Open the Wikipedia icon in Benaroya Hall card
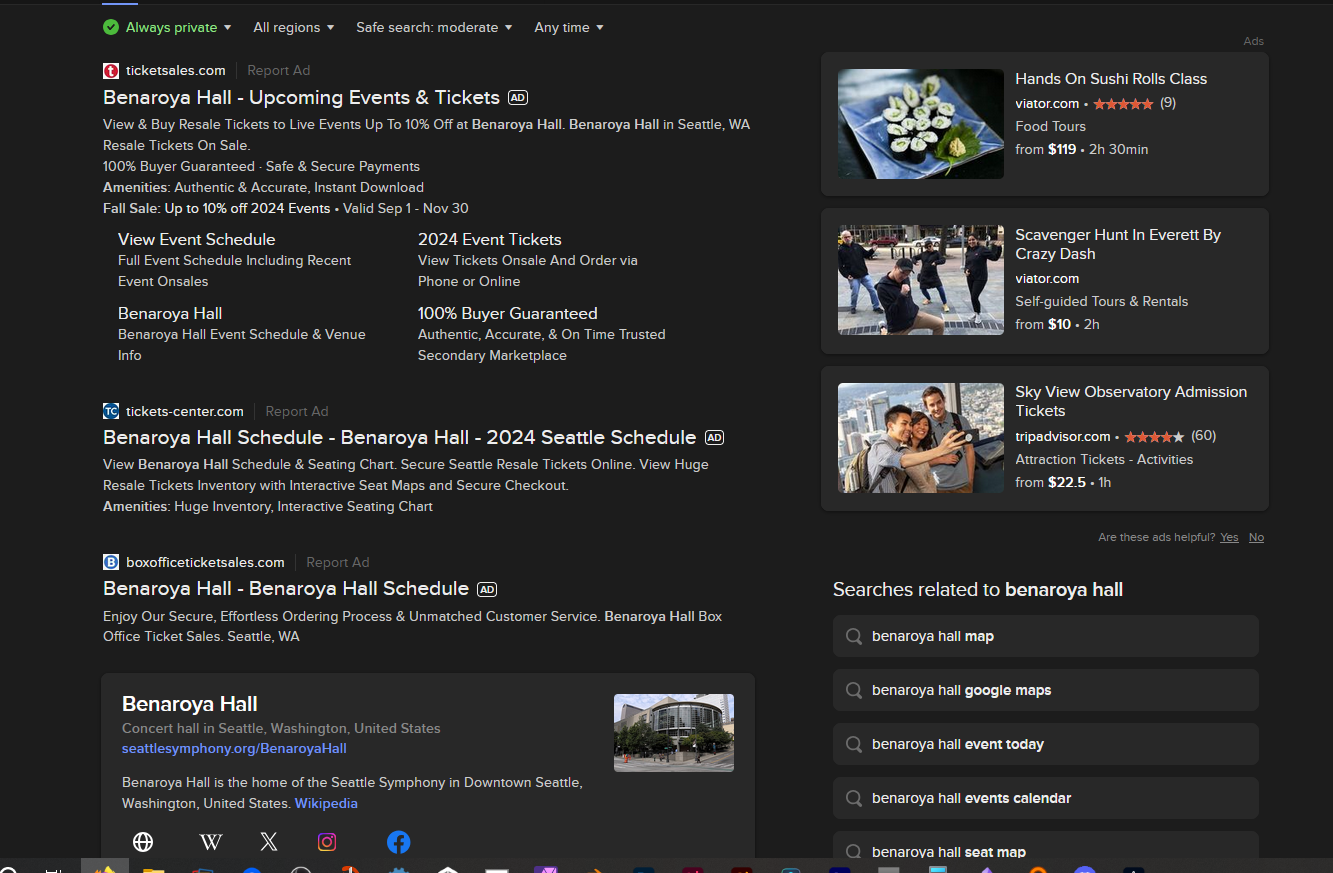The image size is (1333, 873). (x=211, y=842)
